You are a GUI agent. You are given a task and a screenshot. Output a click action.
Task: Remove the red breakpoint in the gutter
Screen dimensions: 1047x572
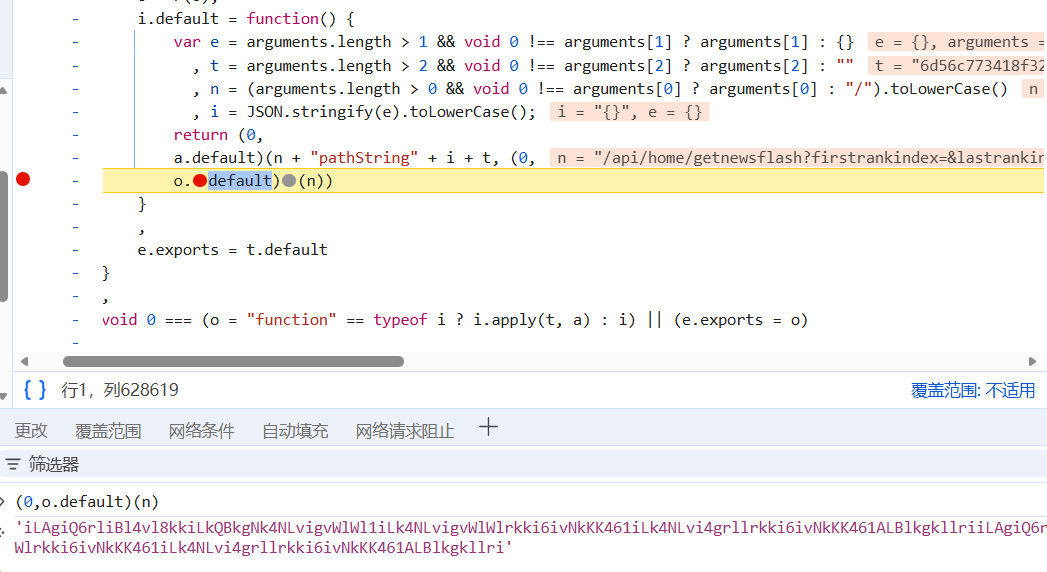23,180
